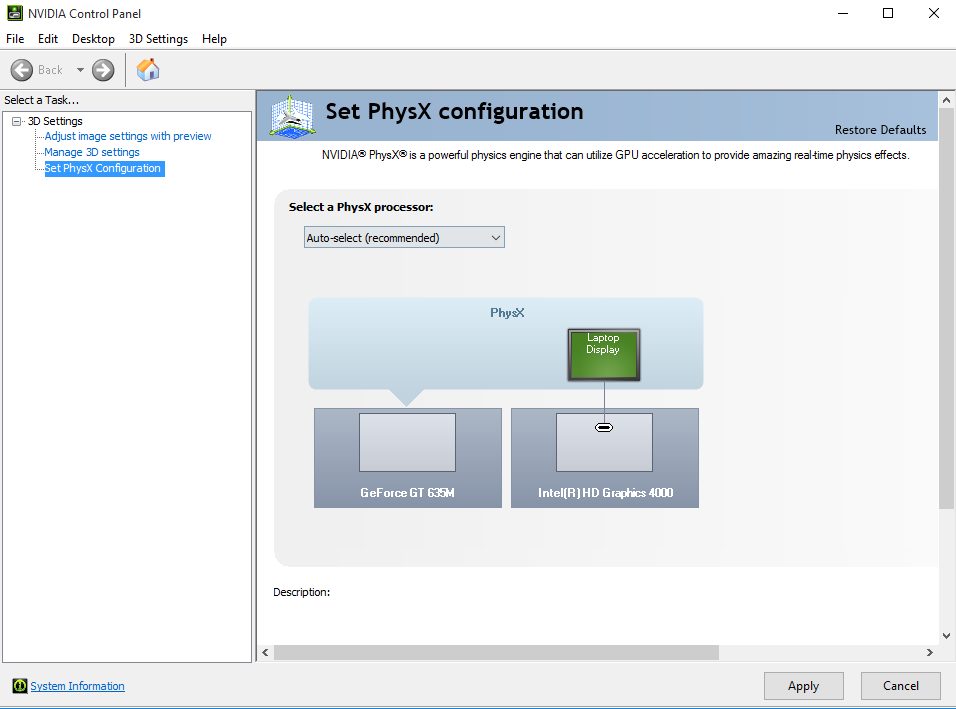Open the 3D Settings menu
The image size is (956, 709).
(x=159, y=39)
